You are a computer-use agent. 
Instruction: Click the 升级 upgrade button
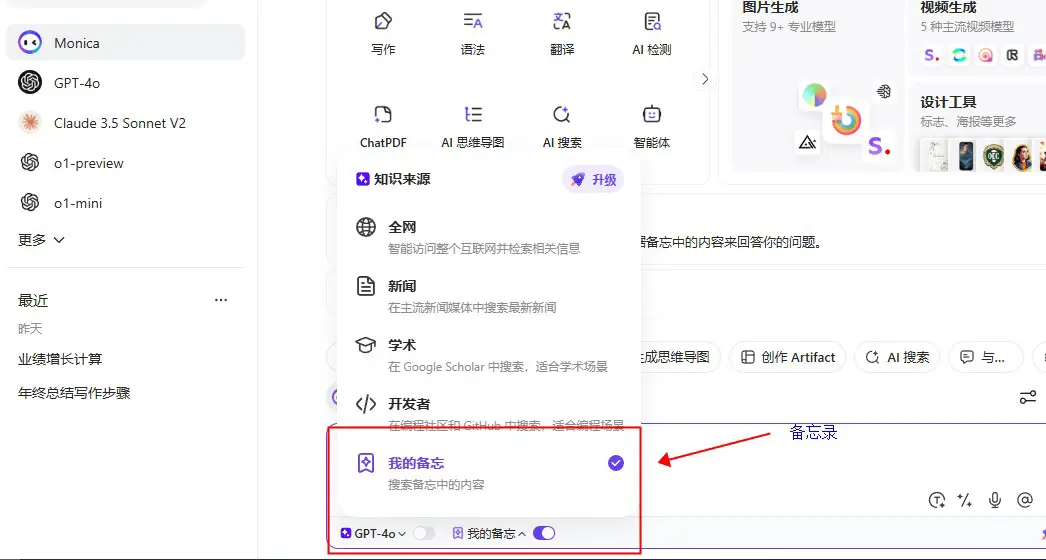[x=593, y=180]
